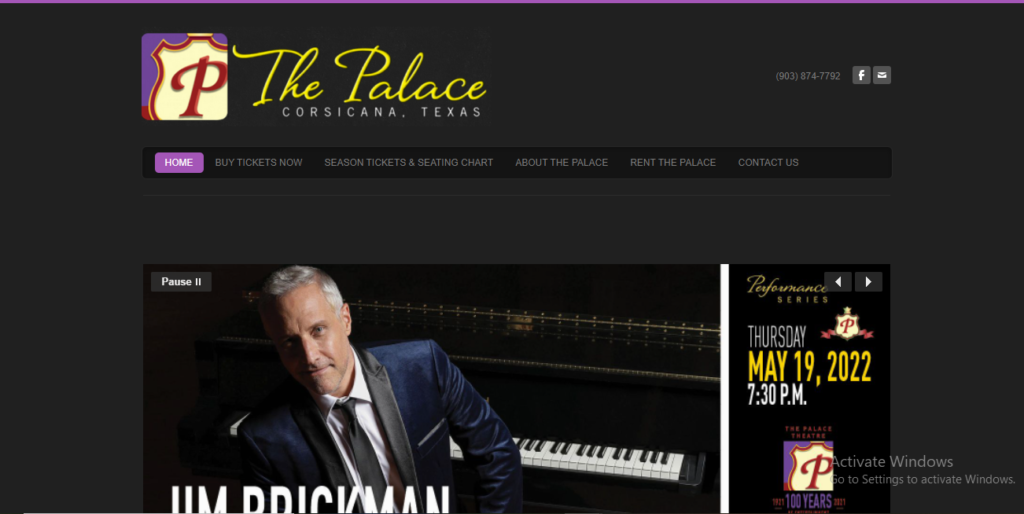Image resolution: width=1024 pixels, height=514 pixels.
Task: Open SEASON TICKETS & SEATING CHART
Action: 409,163
